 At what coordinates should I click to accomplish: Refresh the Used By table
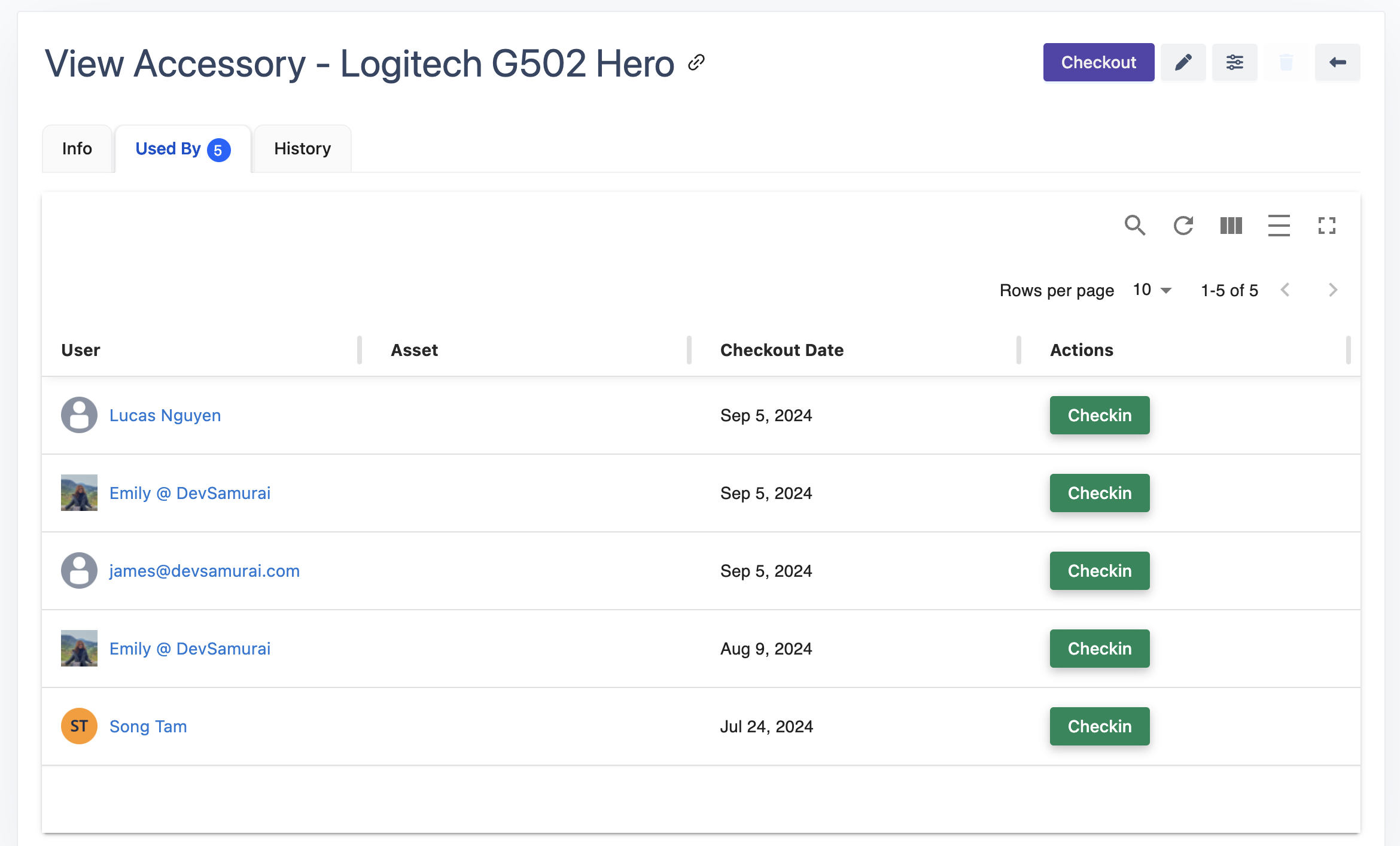(x=1183, y=226)
